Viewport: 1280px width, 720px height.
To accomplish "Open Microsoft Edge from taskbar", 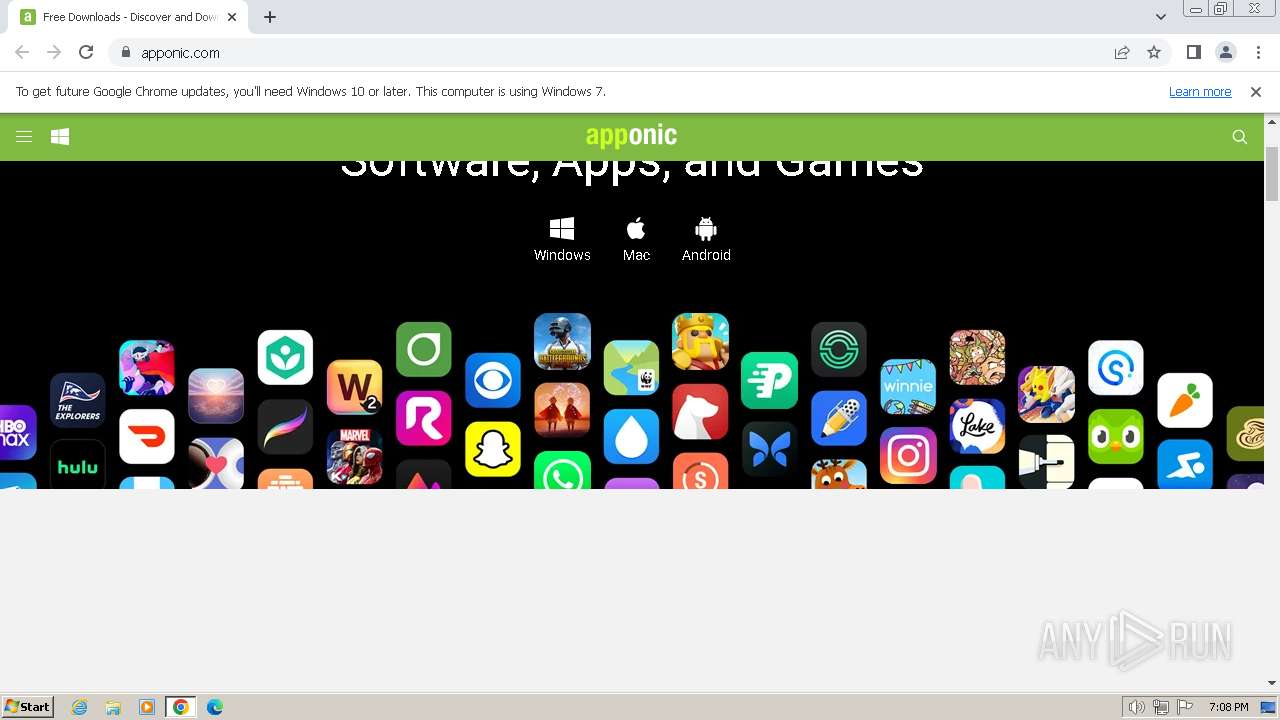I will coord(214,707).
